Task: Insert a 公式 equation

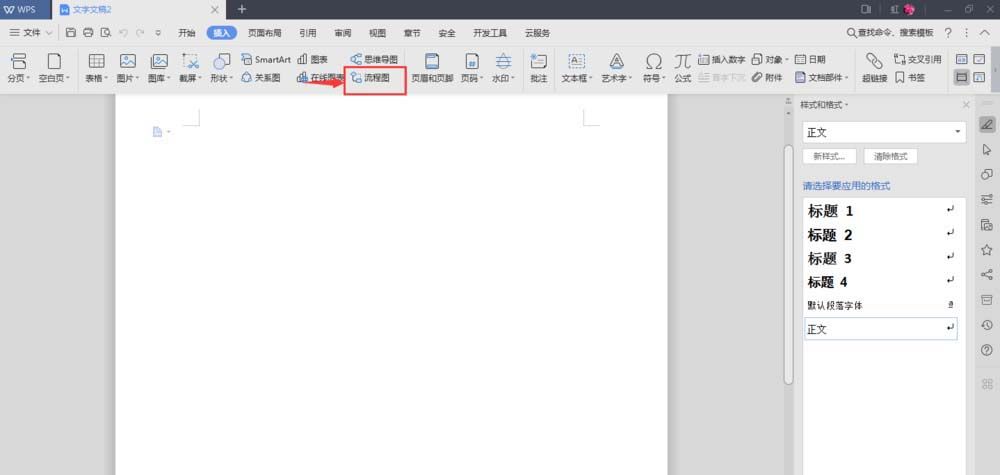Action: (682, 68)
